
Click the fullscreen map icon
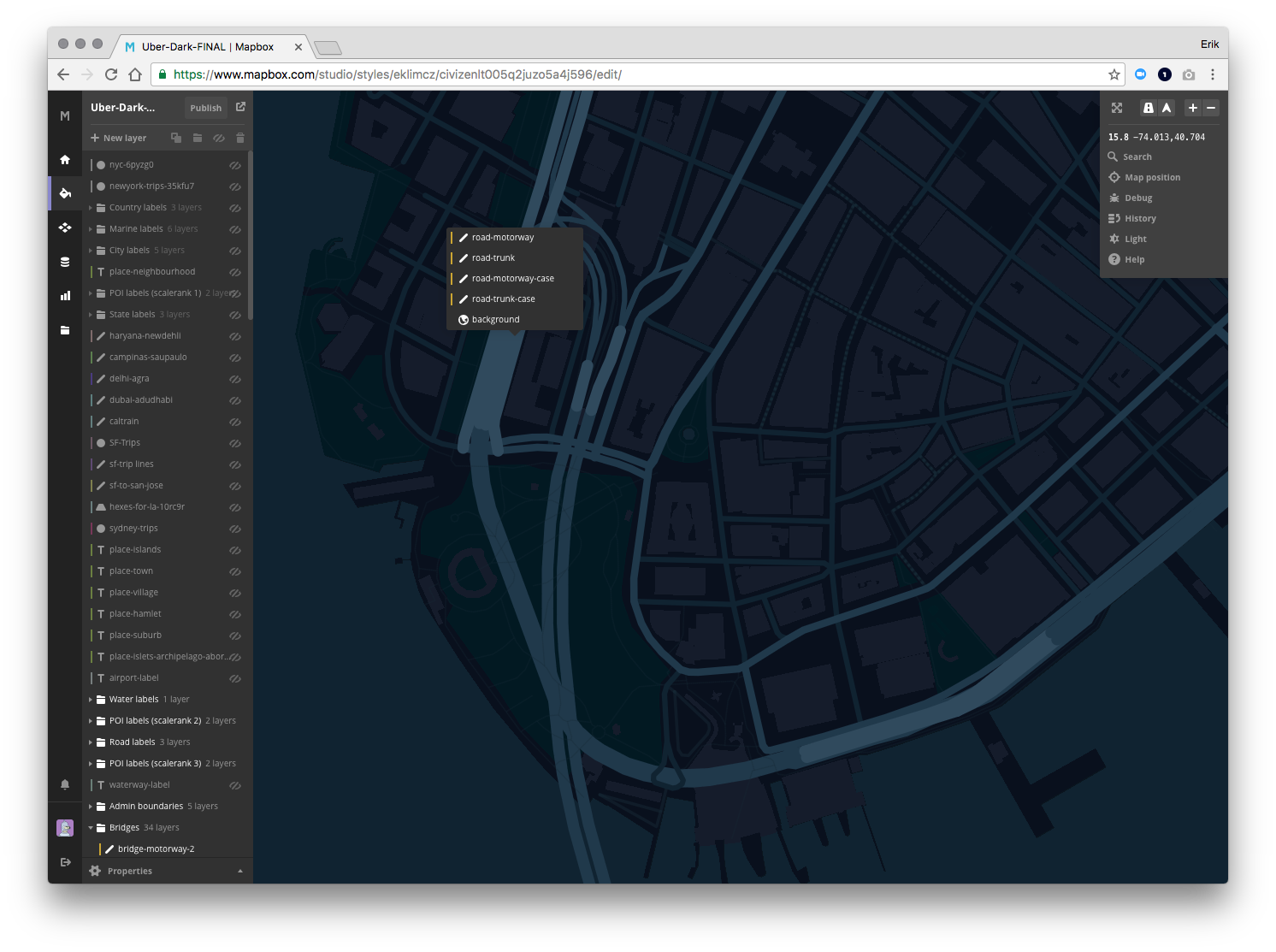pyautogui.click(x=1117, y=108)
